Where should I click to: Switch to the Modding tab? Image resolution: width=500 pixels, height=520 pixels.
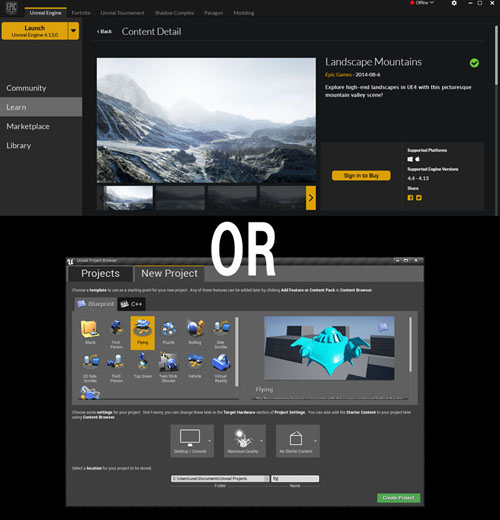pyautogui.click(x=244, y=13)
